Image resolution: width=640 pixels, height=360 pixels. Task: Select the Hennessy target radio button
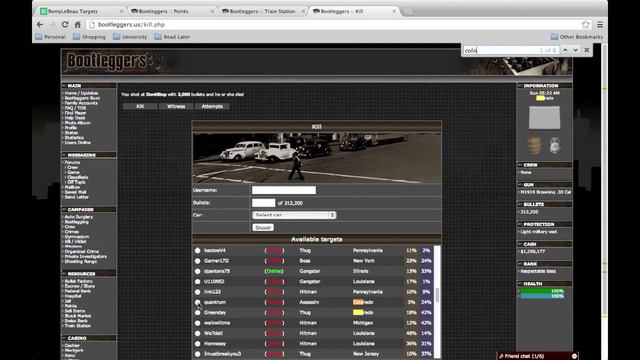tap(198, 344)
